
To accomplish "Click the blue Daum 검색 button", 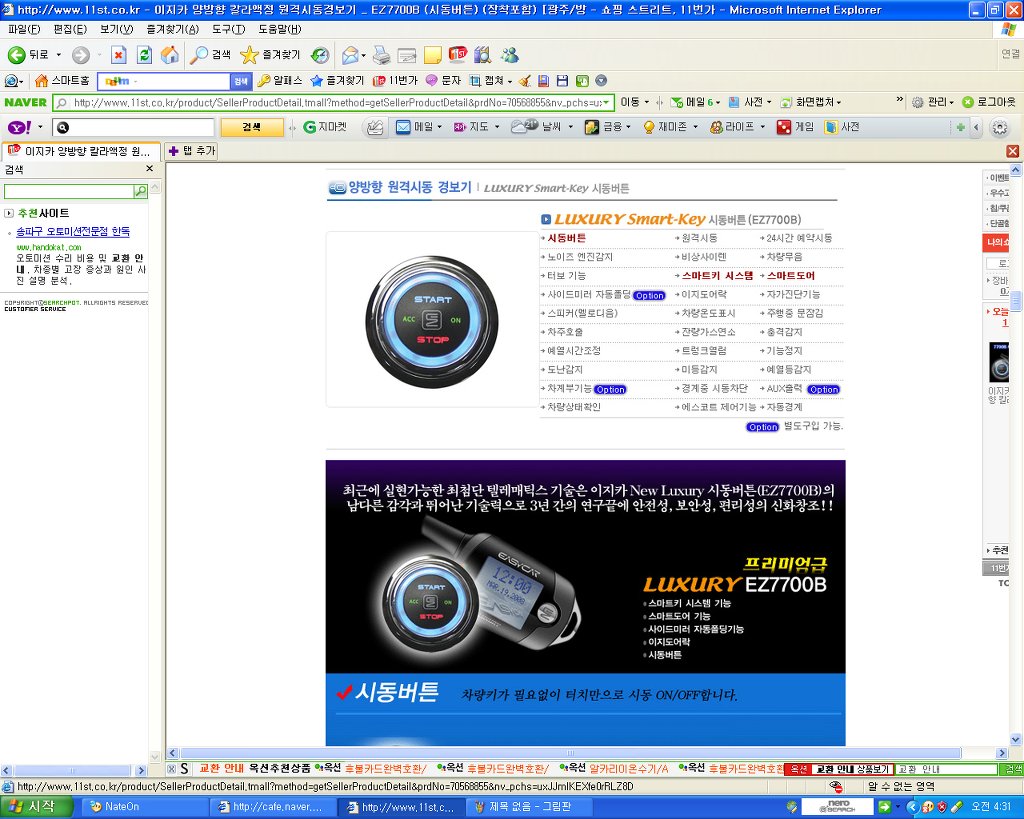I will pos(240,80).
